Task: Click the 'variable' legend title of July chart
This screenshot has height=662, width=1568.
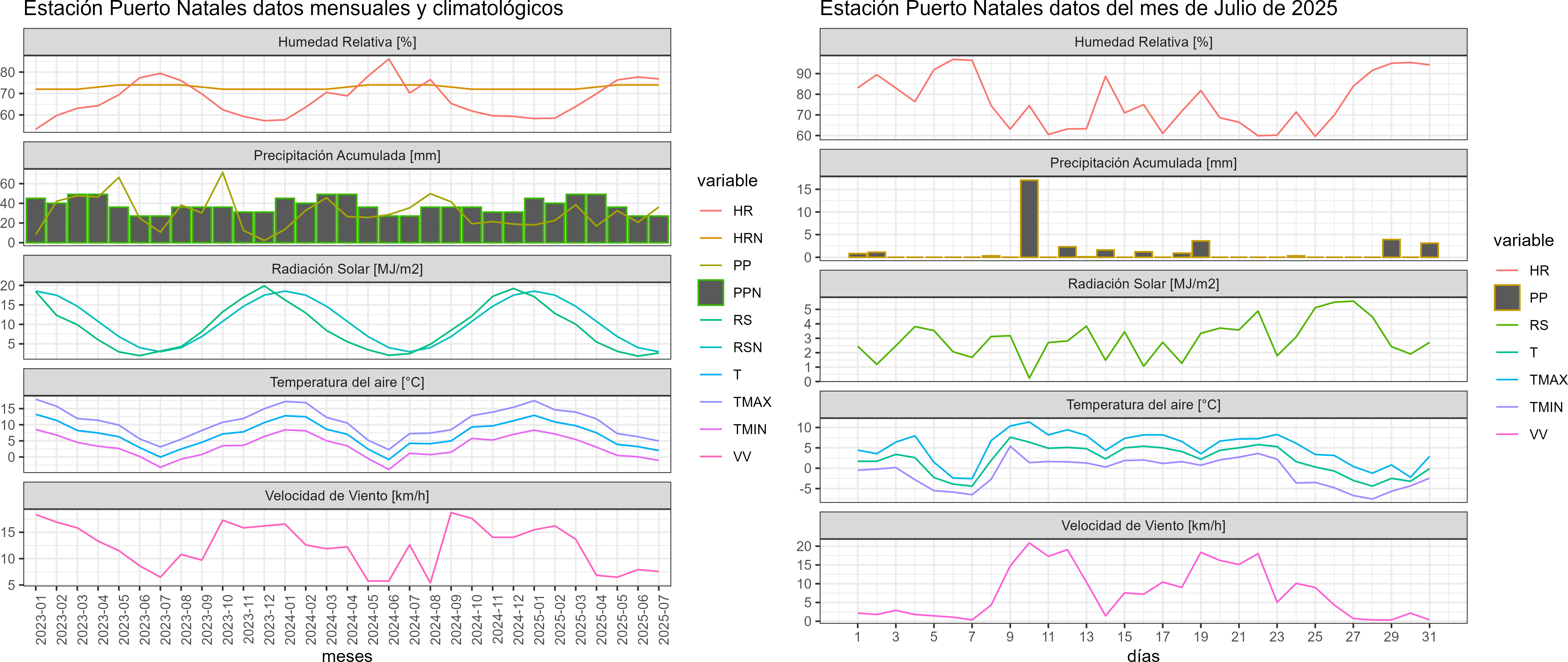Action: (1524, 241)
